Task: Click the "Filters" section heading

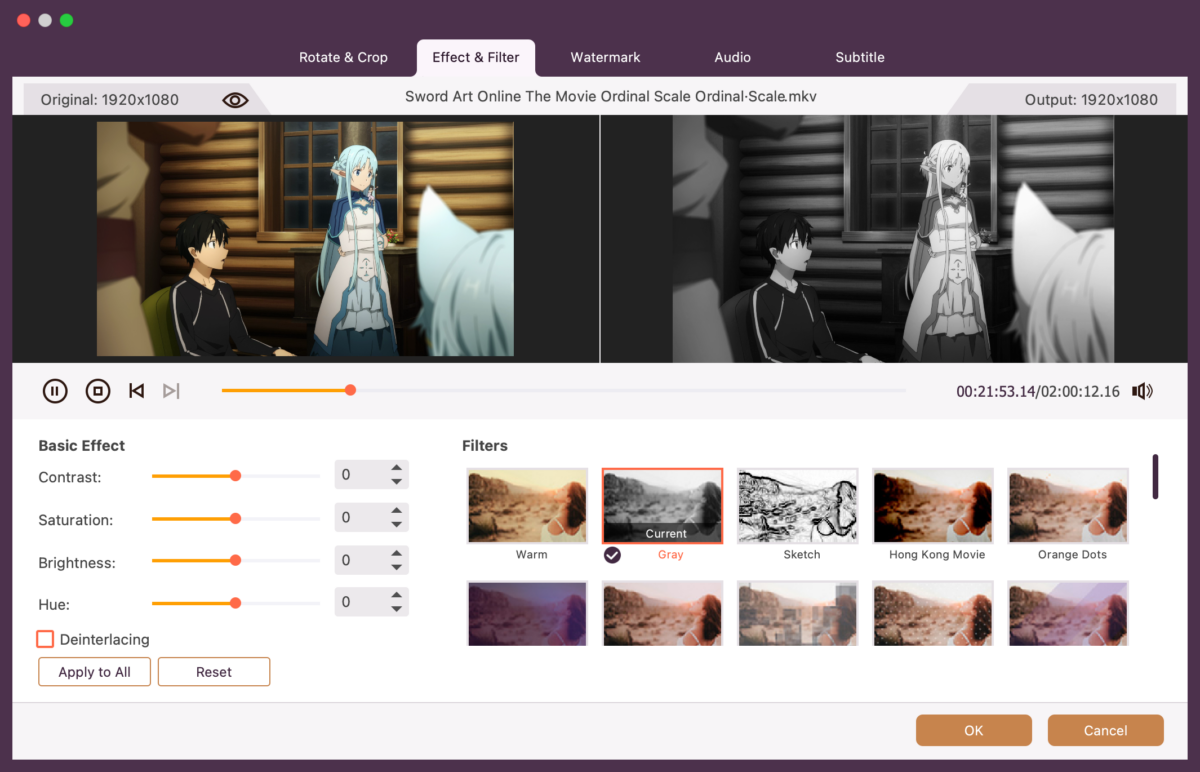Action: [x=485, y=446]
